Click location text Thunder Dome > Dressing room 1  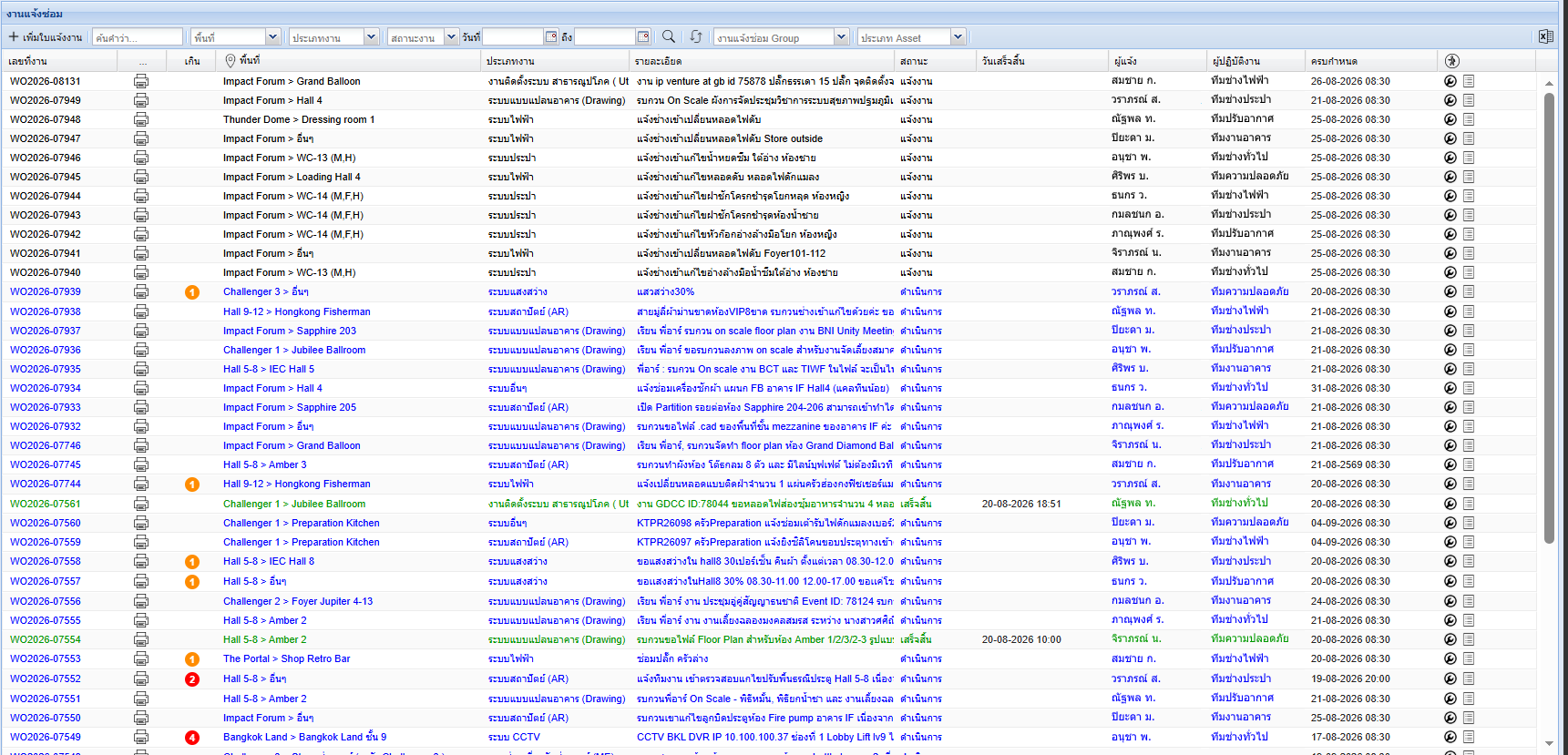click(299, 119)
